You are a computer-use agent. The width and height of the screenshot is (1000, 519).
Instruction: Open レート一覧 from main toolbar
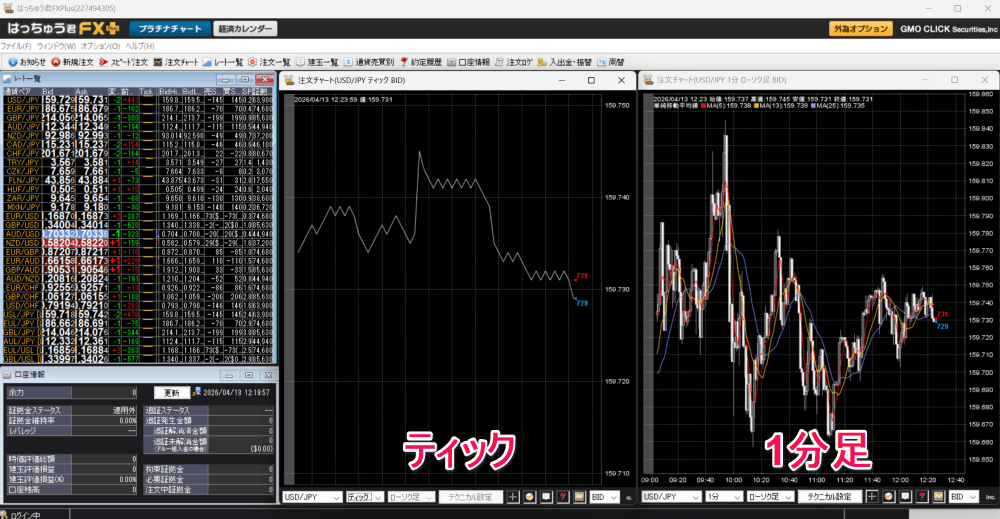click(223, 62)
